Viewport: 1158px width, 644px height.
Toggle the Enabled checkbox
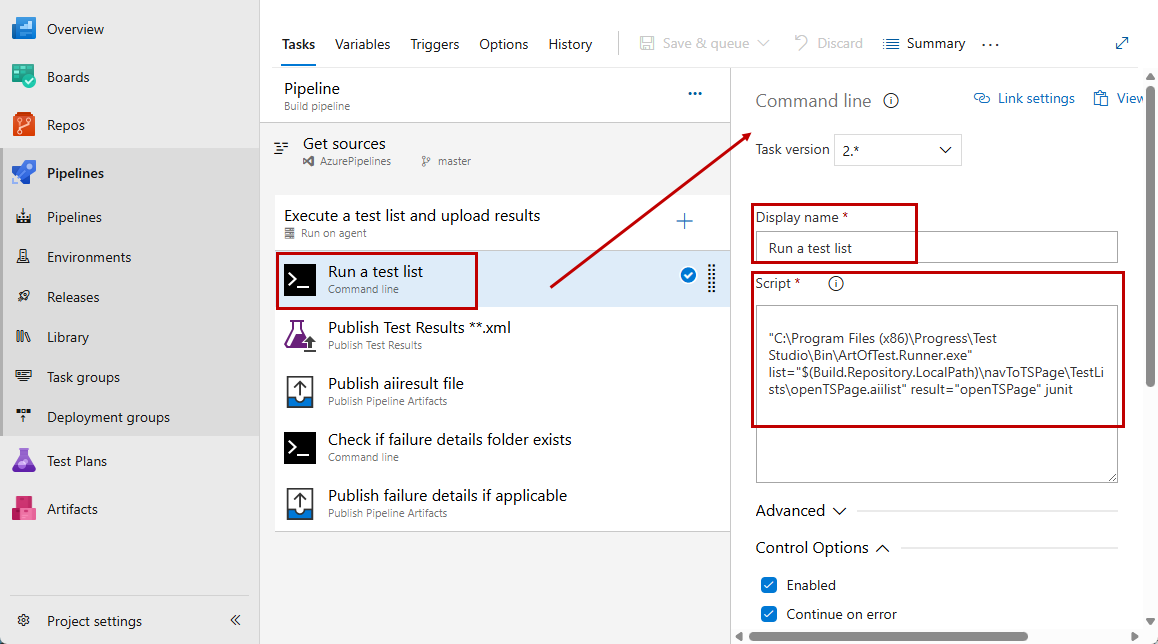tap(769, 585)
